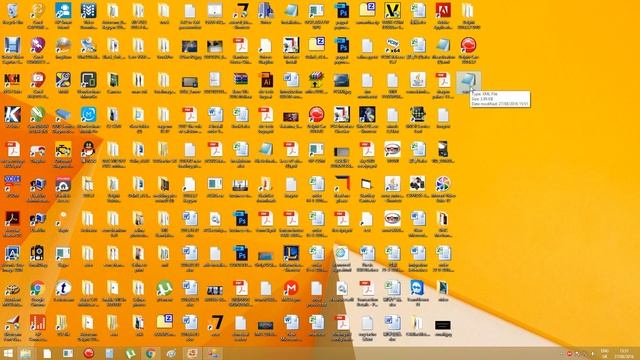Launch the red camera shield shortcut

pos(38,81)
